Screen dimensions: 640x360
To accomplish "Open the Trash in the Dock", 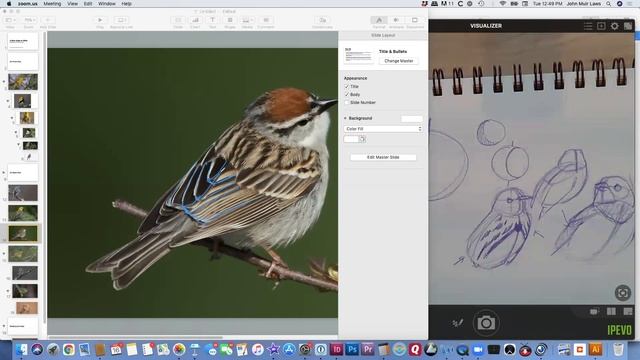I will coord(618,350).
